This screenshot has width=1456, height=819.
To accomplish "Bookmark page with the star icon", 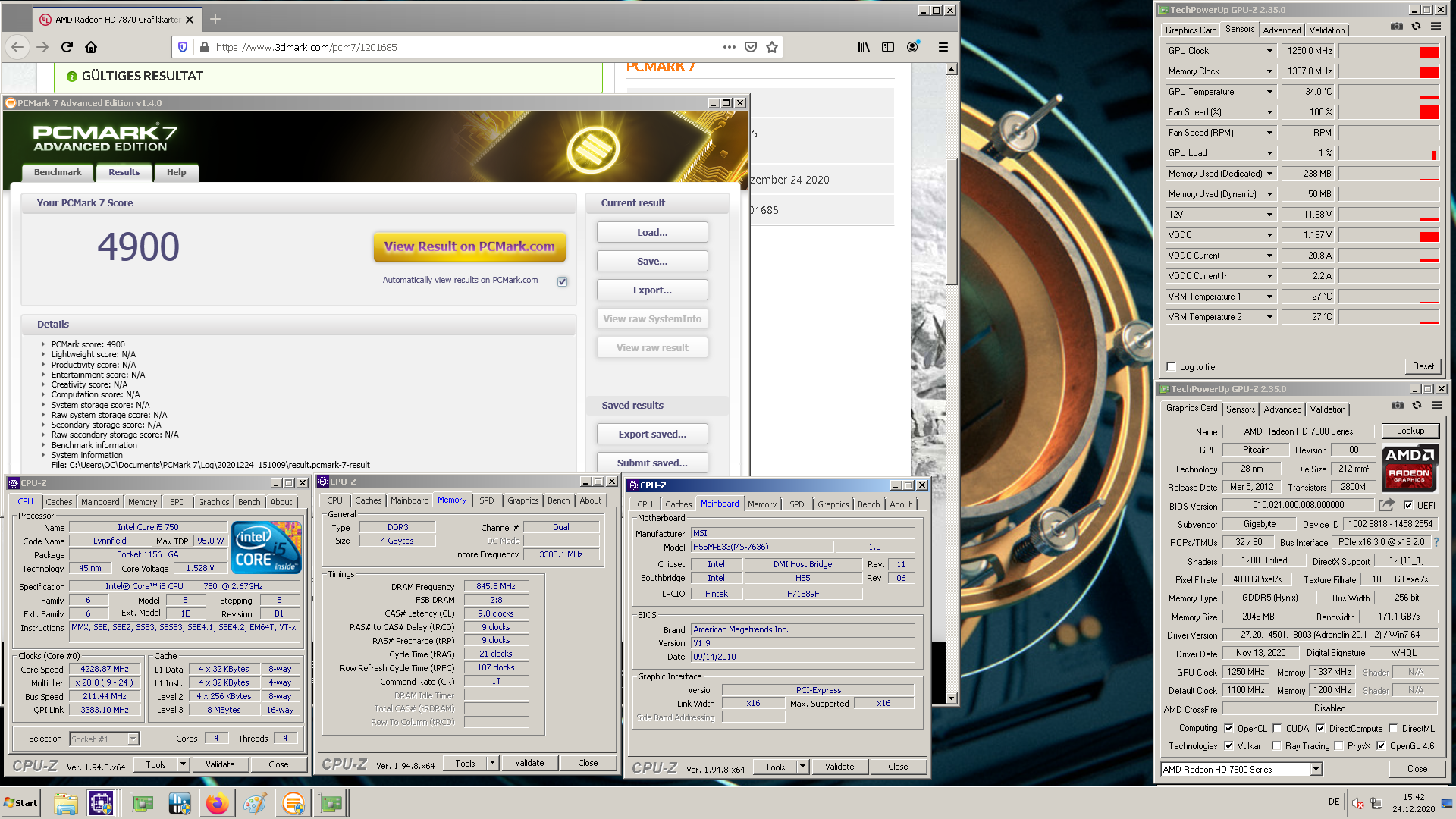I will (772, 47).
